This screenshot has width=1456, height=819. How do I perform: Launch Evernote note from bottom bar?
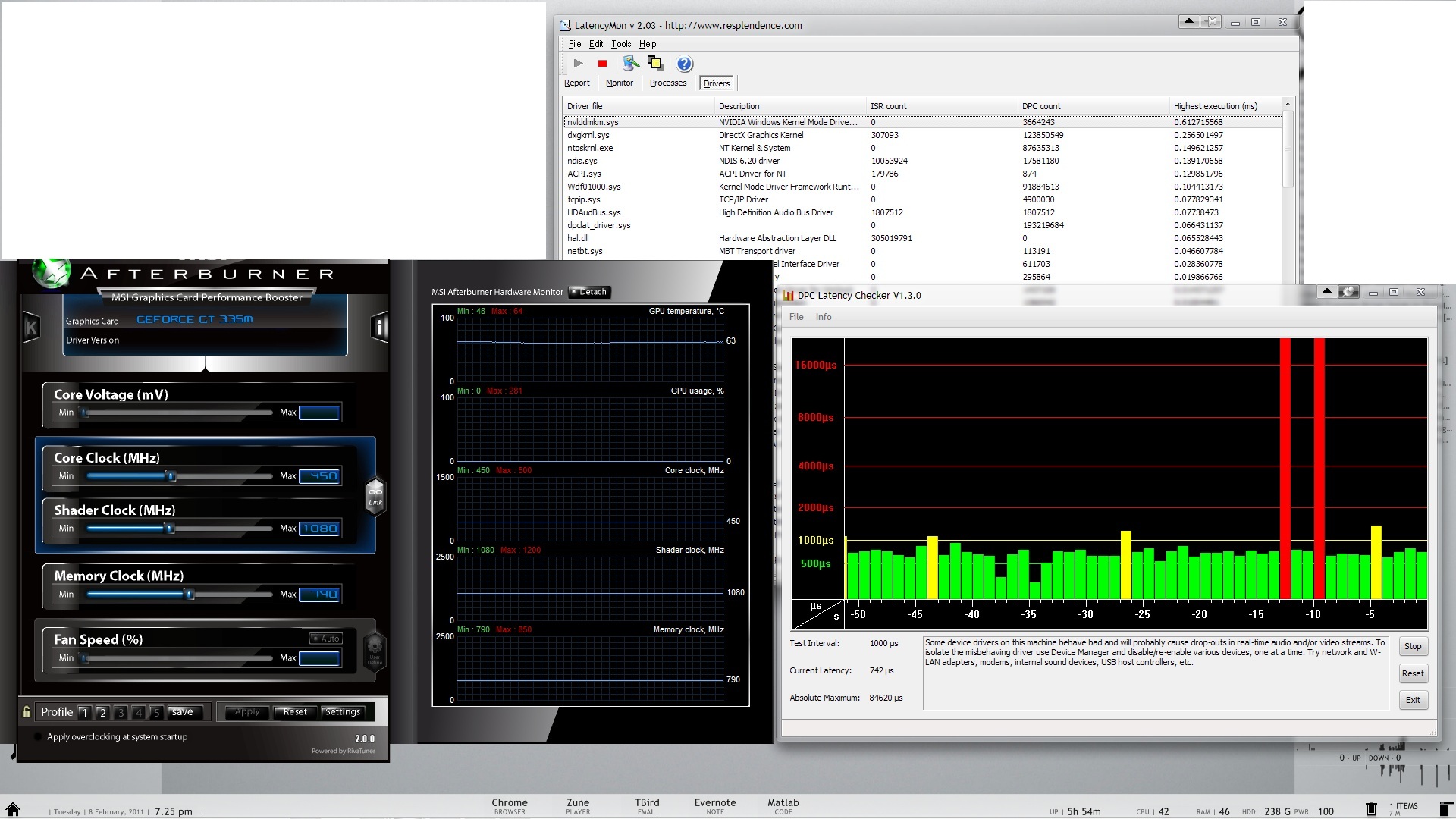[x=715, y=806]
